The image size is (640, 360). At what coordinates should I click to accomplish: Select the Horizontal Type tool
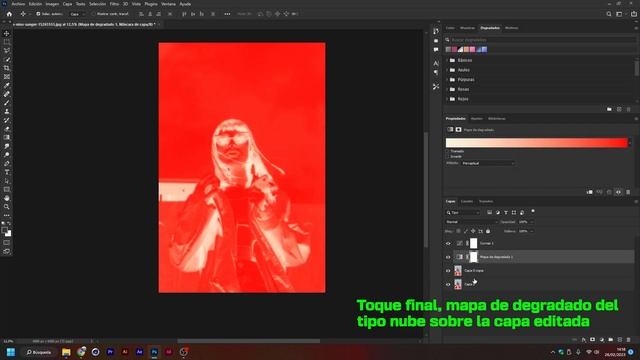coord(7,172)
